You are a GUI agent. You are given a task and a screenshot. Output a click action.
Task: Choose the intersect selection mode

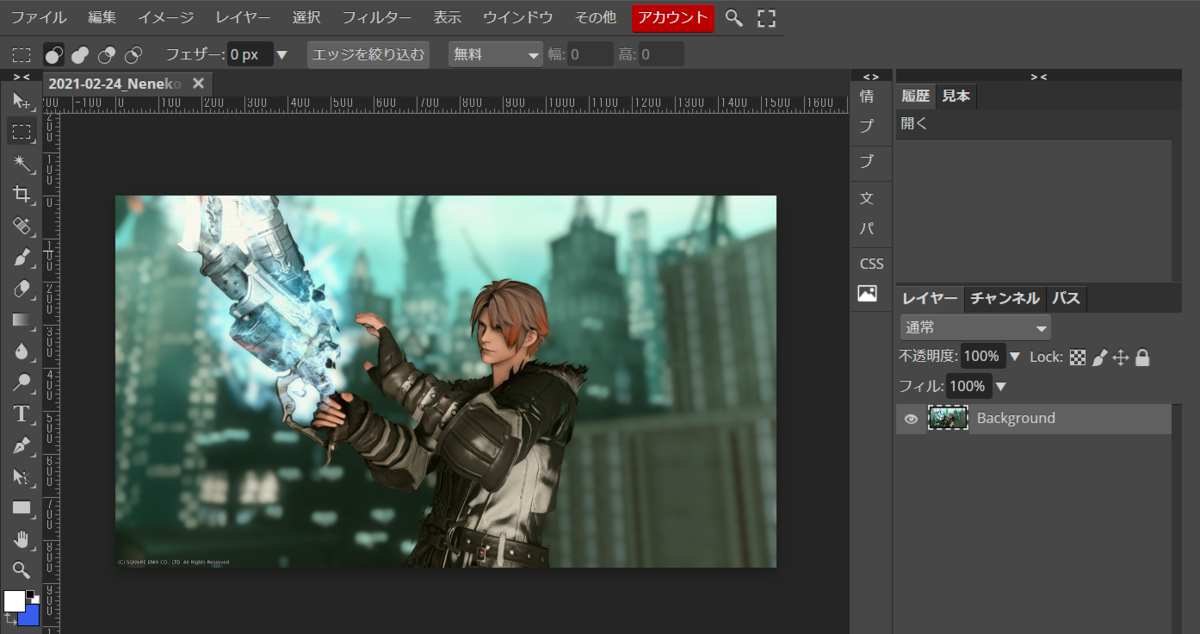[x=132, y=54]
